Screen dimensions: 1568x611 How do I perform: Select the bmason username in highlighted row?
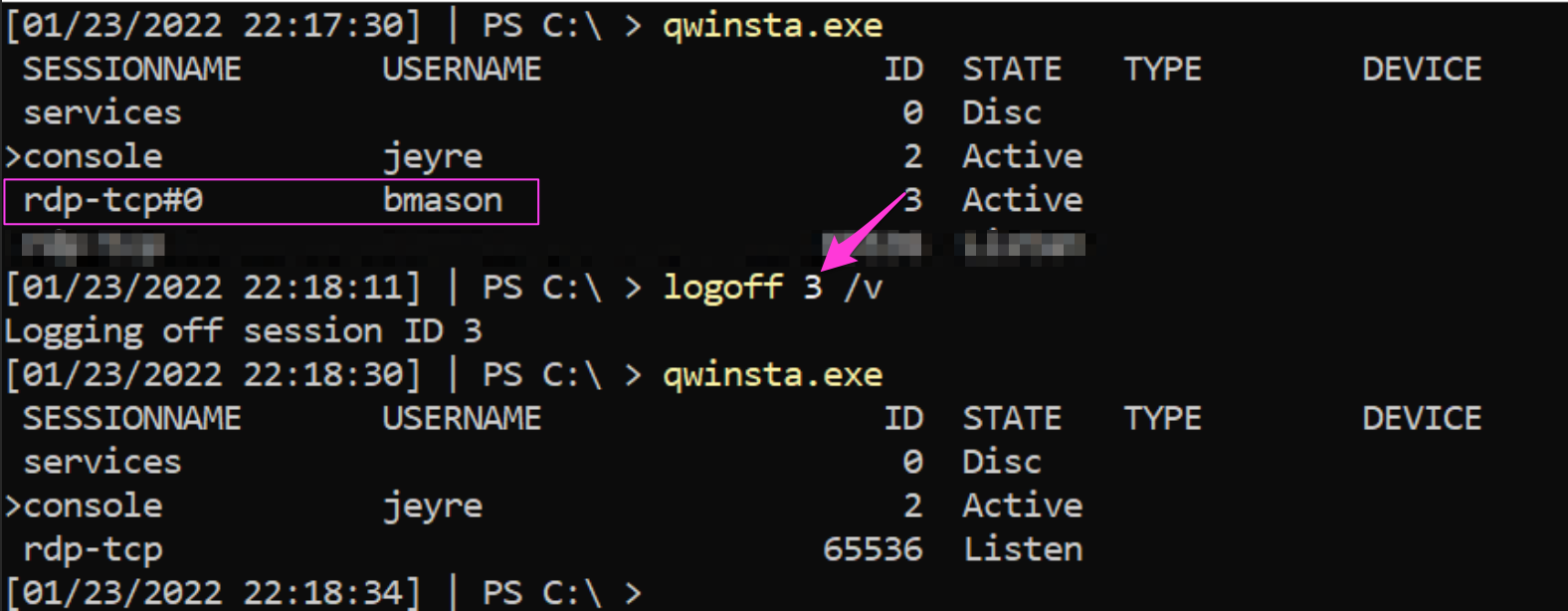[x=443, y=200]
